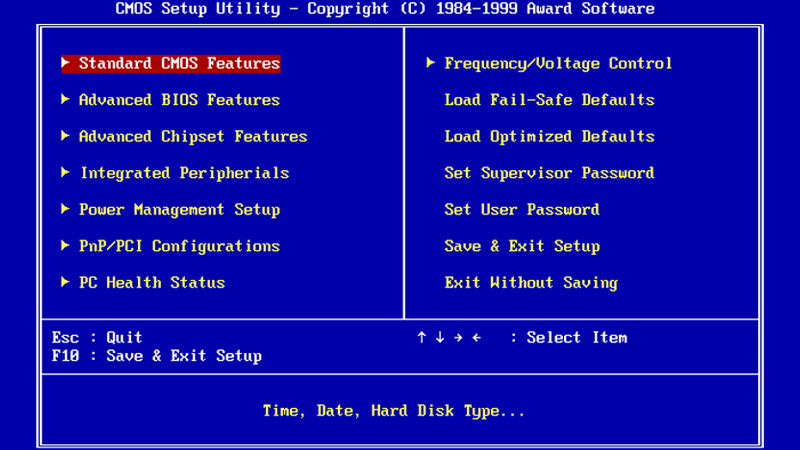Open Advanced Chipset Features

pyautogui.click(x=192, y=136)
